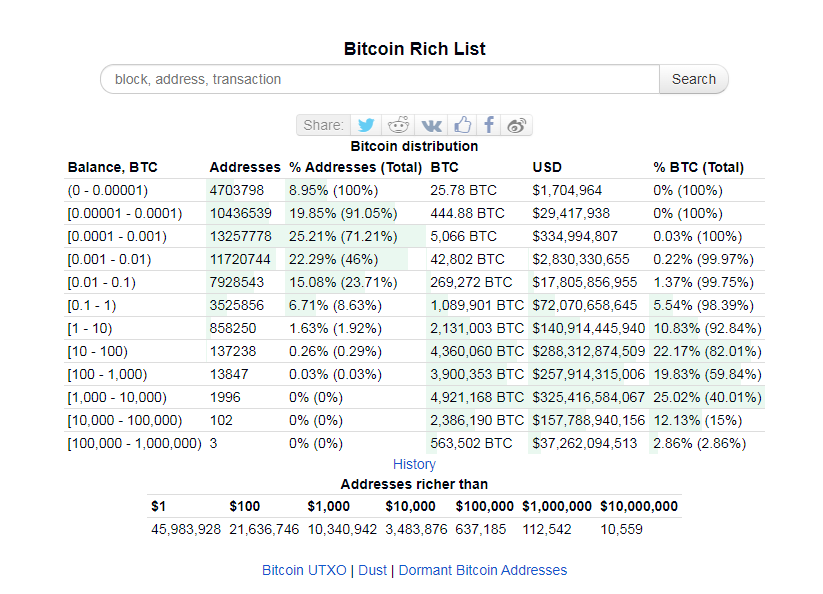The image size is (823, 594).
Task: Select value 3,483,876 under $10,000
Action: point(416,530)
